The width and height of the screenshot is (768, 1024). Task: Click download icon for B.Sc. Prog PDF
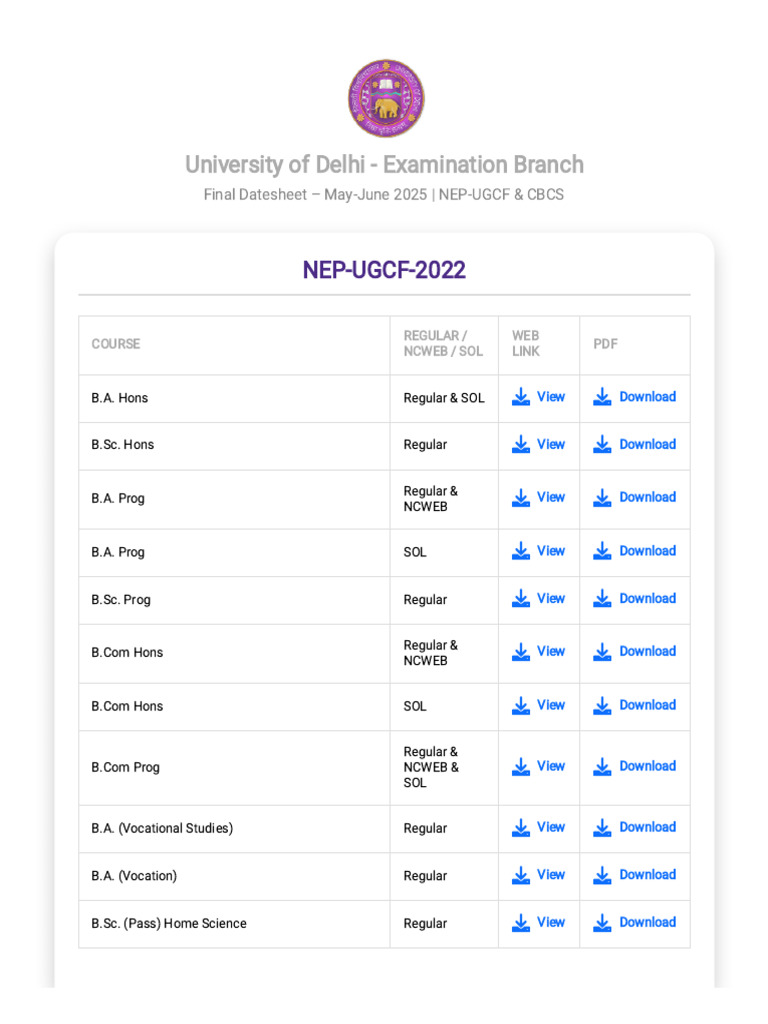pos(602,599)
